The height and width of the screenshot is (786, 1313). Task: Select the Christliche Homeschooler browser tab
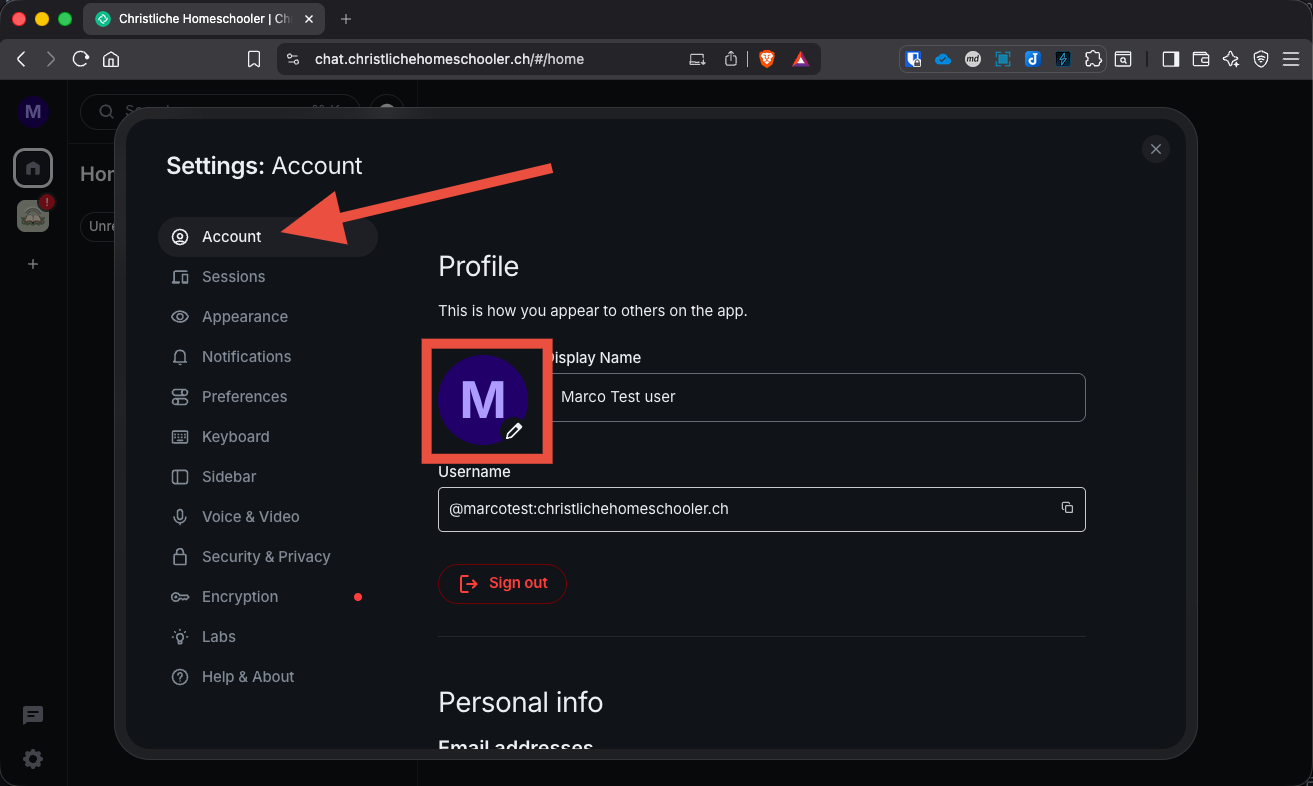click(206, 19)
